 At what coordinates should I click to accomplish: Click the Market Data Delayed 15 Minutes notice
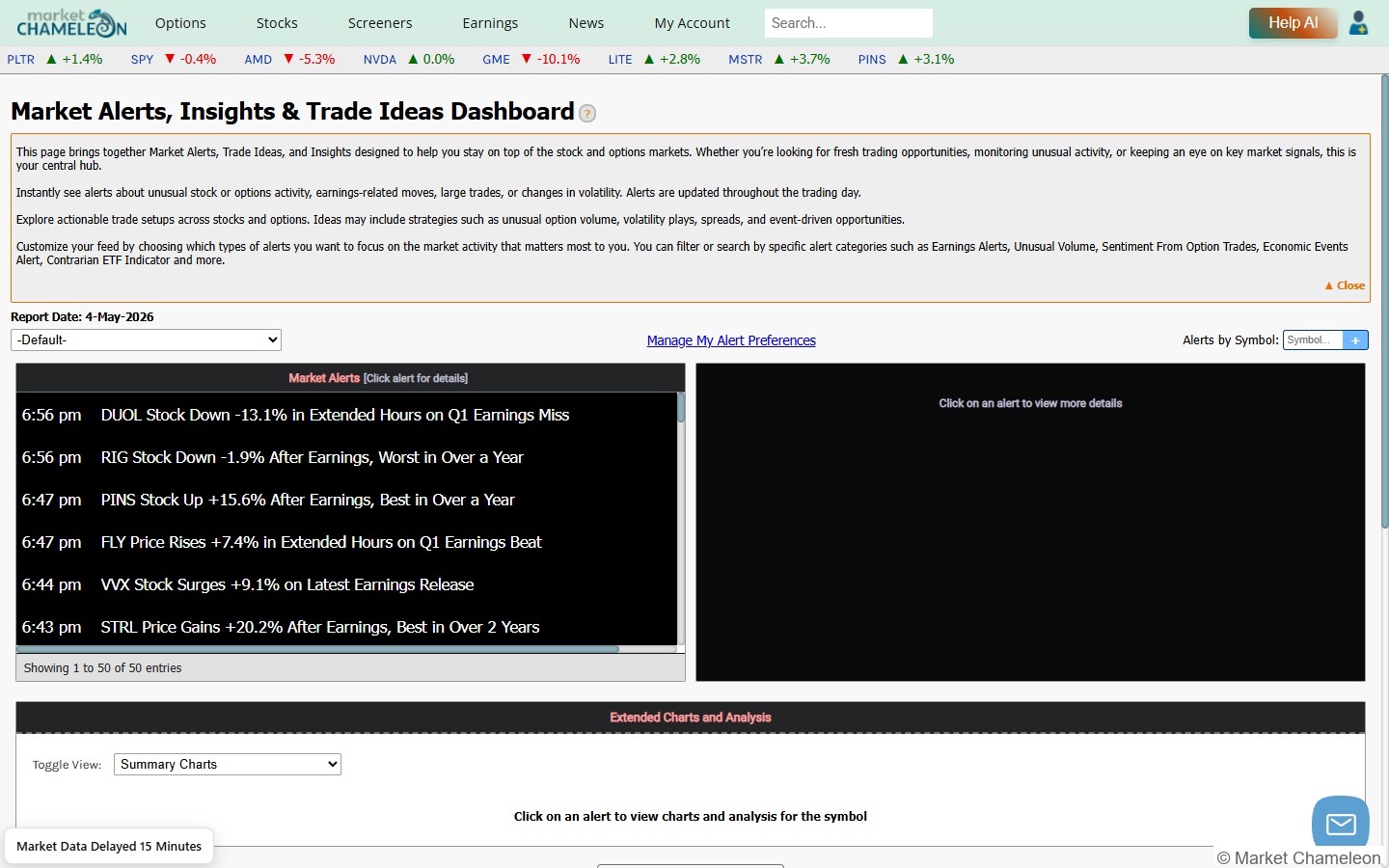(x=109, y=846)
